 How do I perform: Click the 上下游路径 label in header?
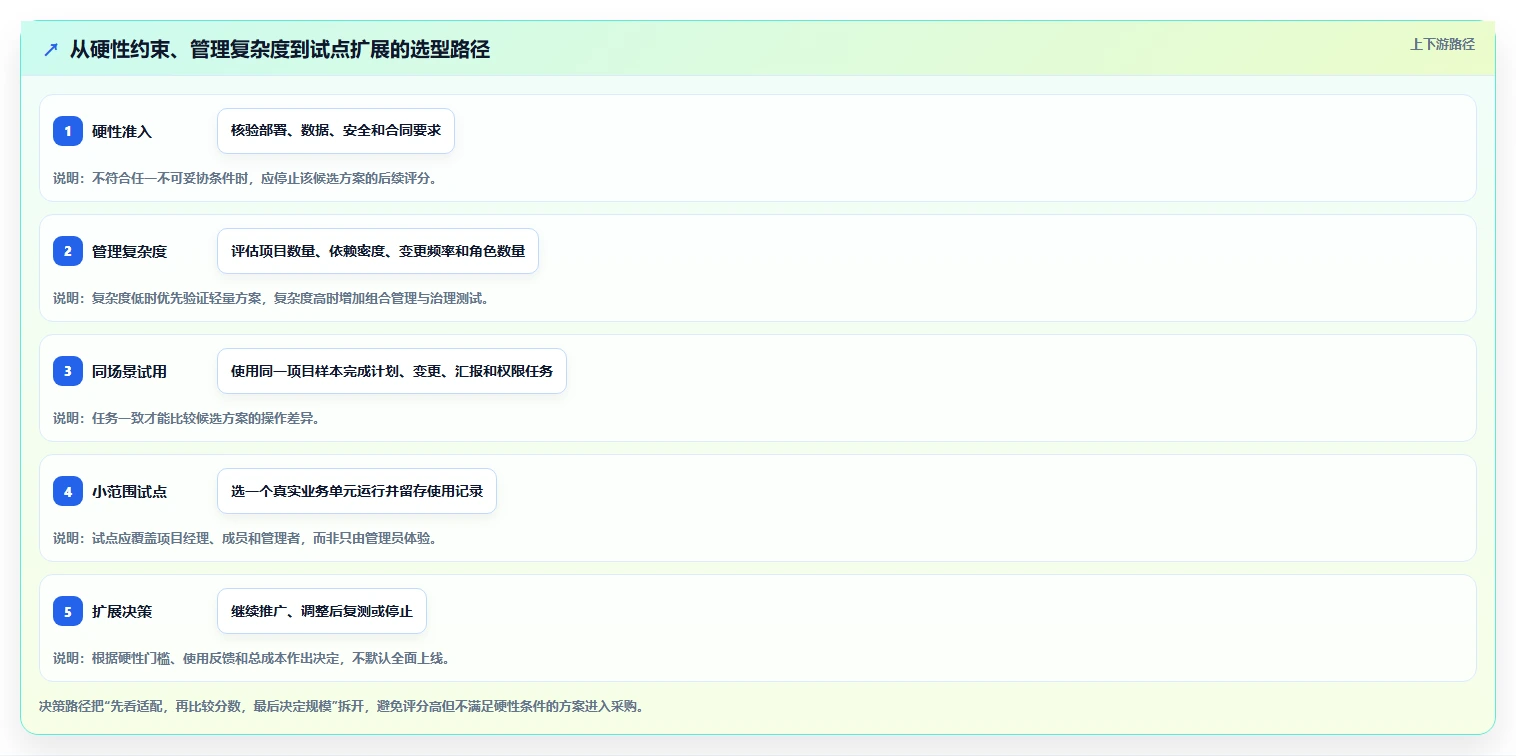pyautogui.click(x=1442, y=44)
